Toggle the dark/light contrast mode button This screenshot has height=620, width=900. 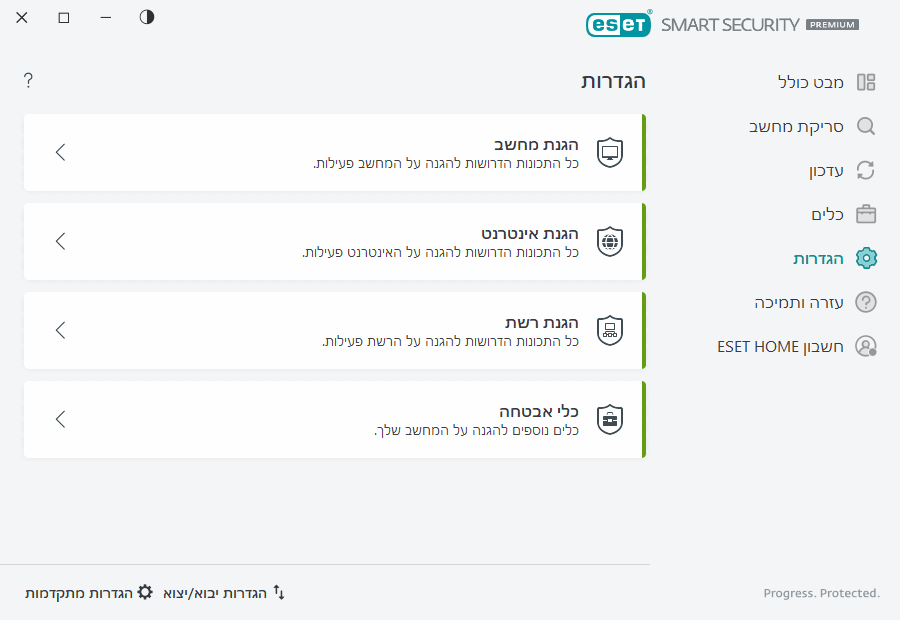[x=147, y=17]
